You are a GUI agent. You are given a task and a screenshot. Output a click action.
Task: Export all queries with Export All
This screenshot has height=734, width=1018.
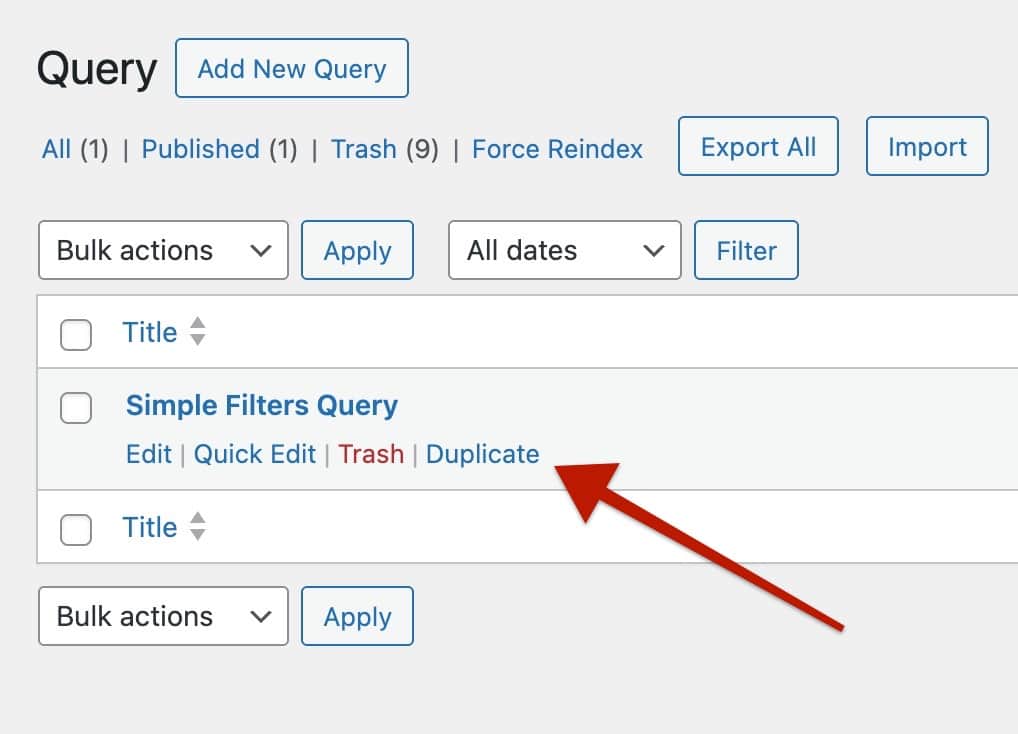pos(757,146)
